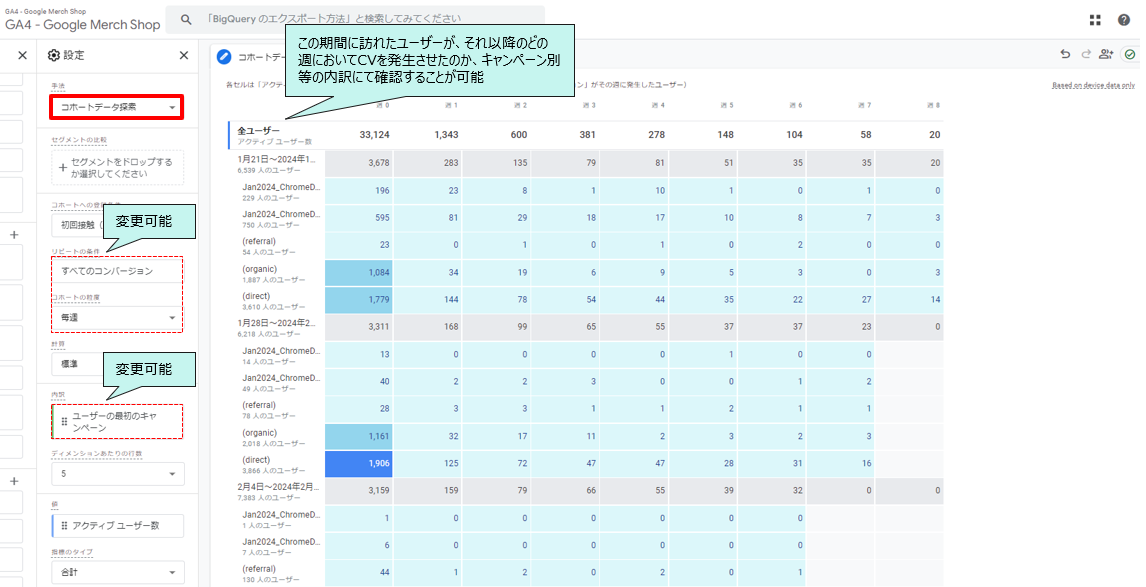Screen dimensions: 1146x587
Task: Open the help question mark icon
Action: point(1123,20)
